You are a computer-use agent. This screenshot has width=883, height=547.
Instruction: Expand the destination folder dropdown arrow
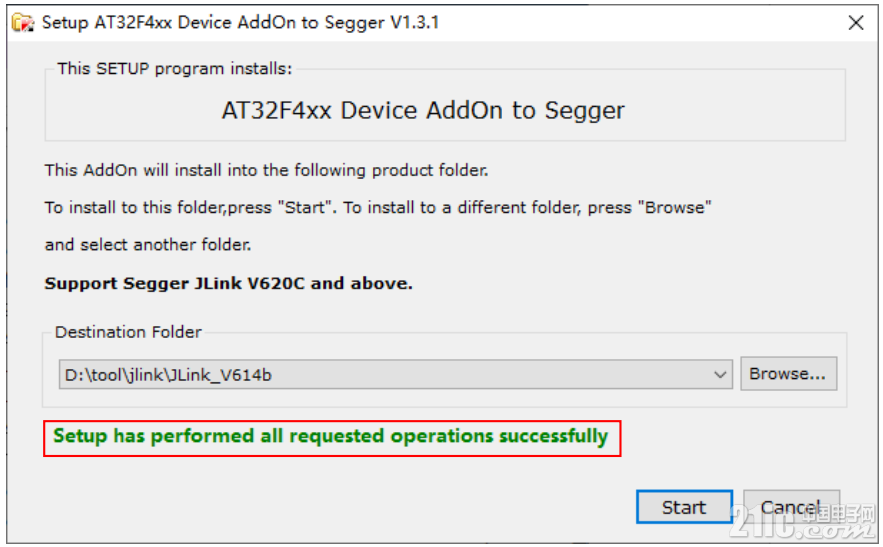tap(719, 375)
